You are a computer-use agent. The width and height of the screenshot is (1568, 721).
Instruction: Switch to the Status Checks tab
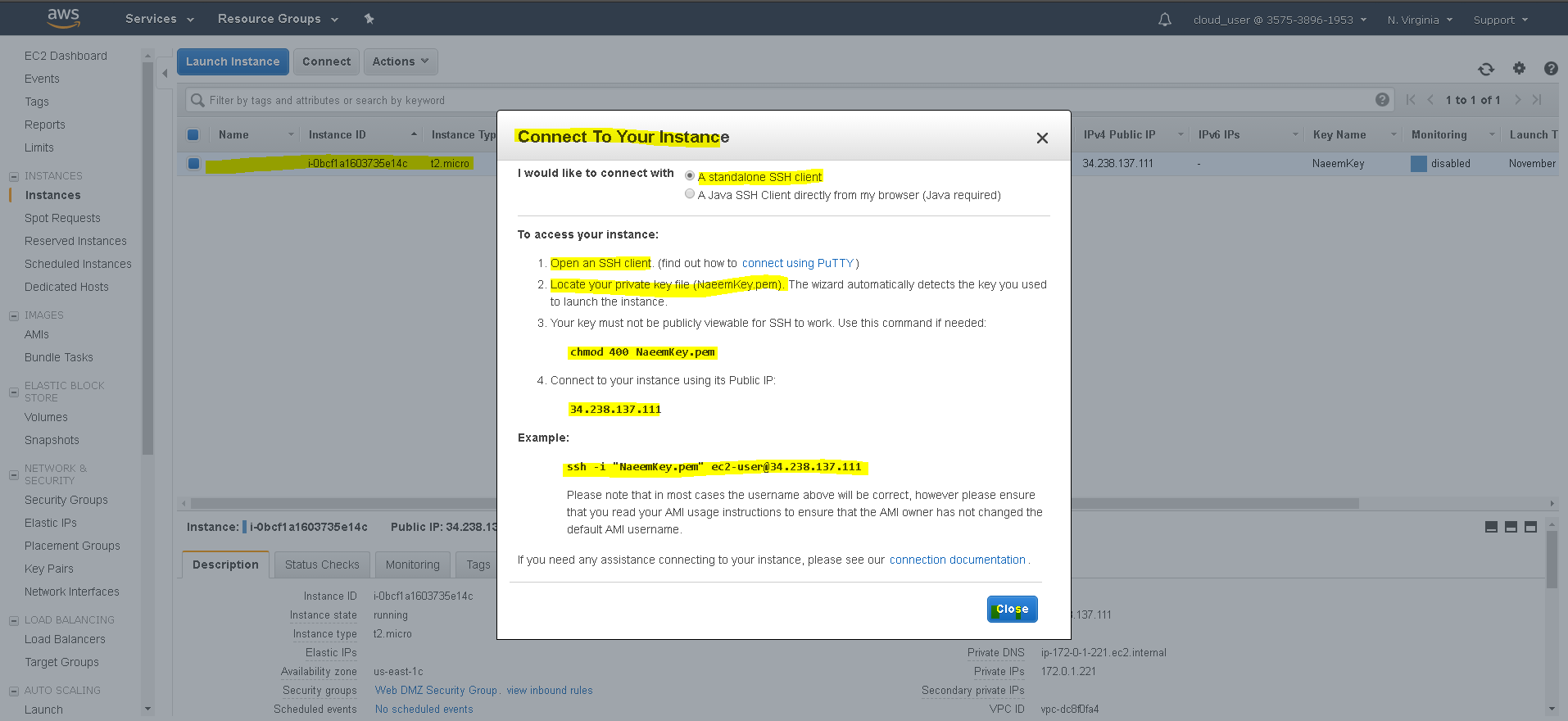coord(322,565)
